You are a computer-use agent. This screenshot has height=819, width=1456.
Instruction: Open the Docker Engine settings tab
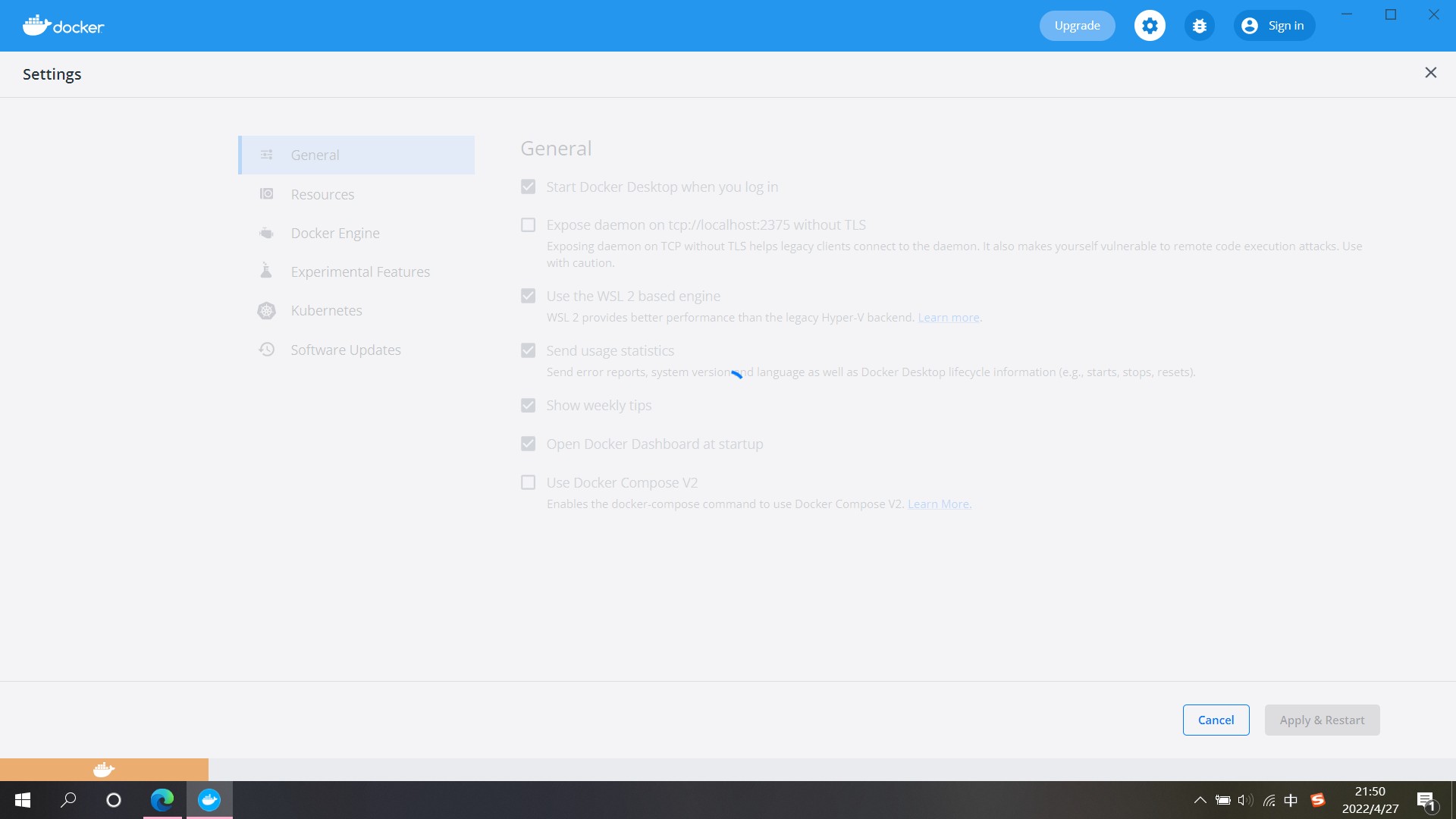(356, 233)
